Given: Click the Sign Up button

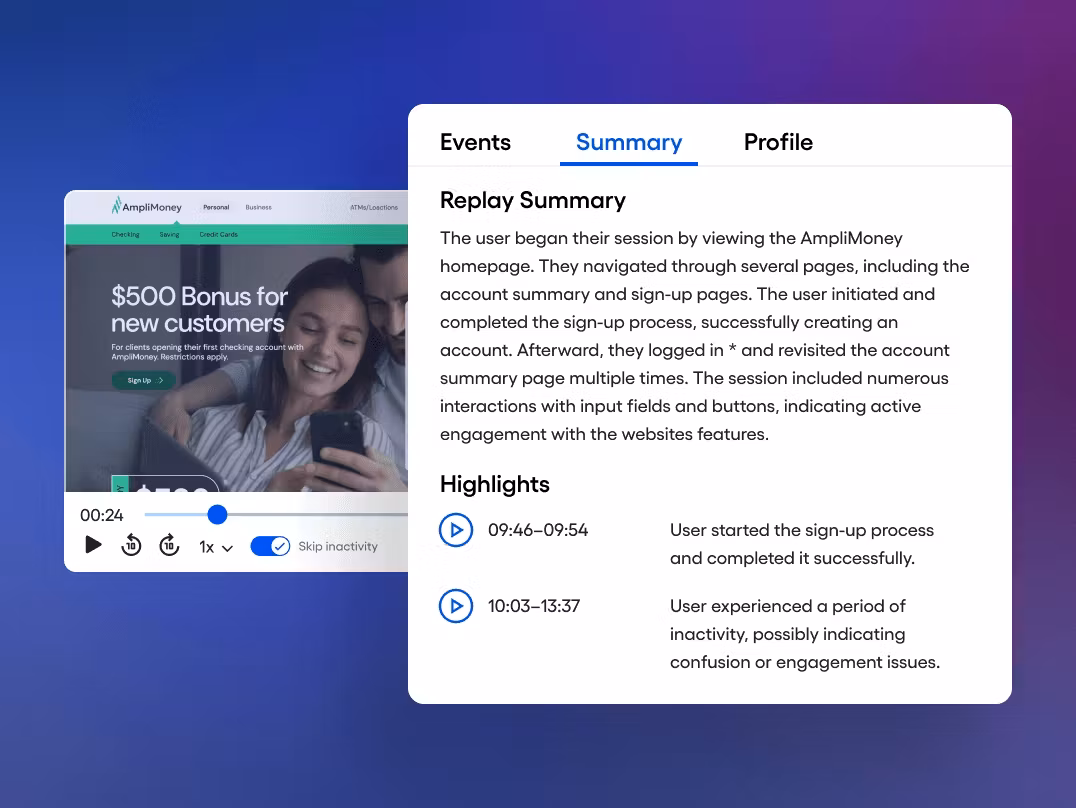Looking at the screenshot, I should 143,380.
